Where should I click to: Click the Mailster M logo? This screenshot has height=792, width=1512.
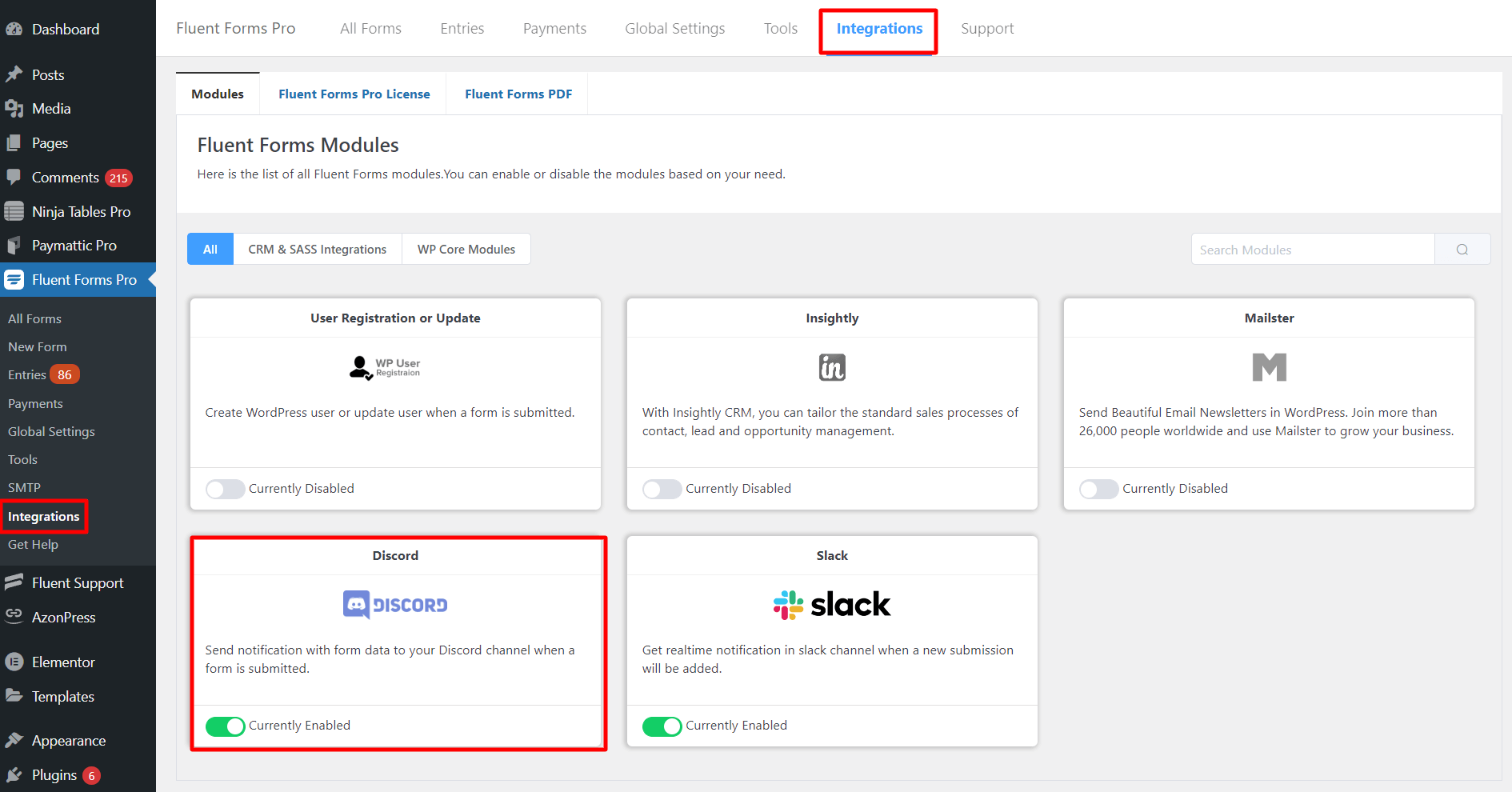[x=1270, y=367]
